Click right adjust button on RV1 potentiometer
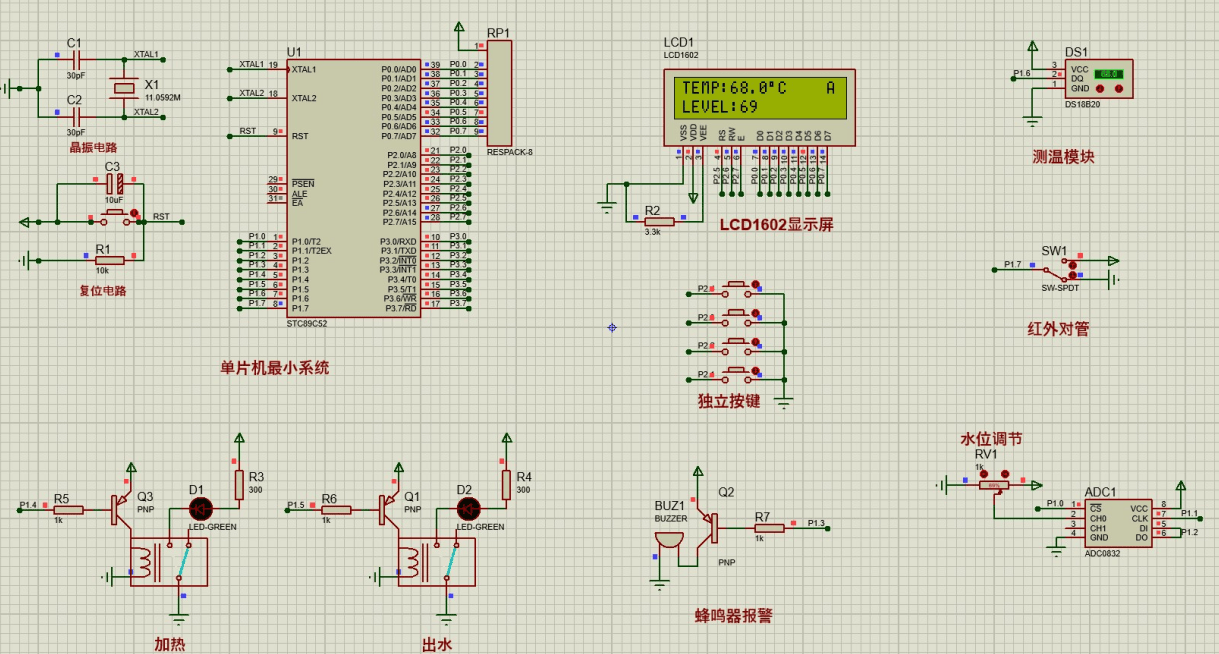The image size is (1219, 654). point(1005,474)
